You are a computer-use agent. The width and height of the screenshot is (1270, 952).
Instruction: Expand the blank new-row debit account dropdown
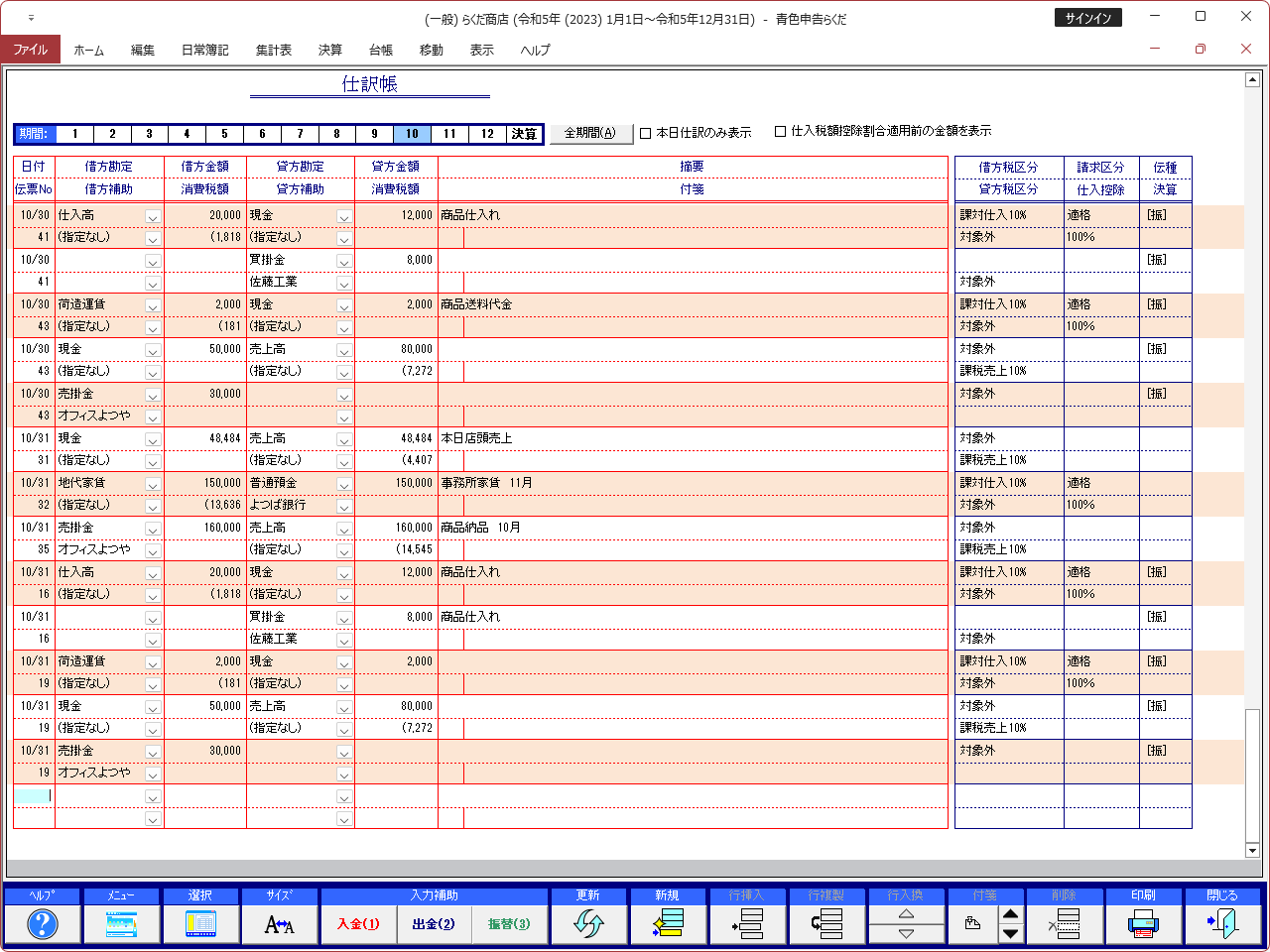tap(153, 796)
